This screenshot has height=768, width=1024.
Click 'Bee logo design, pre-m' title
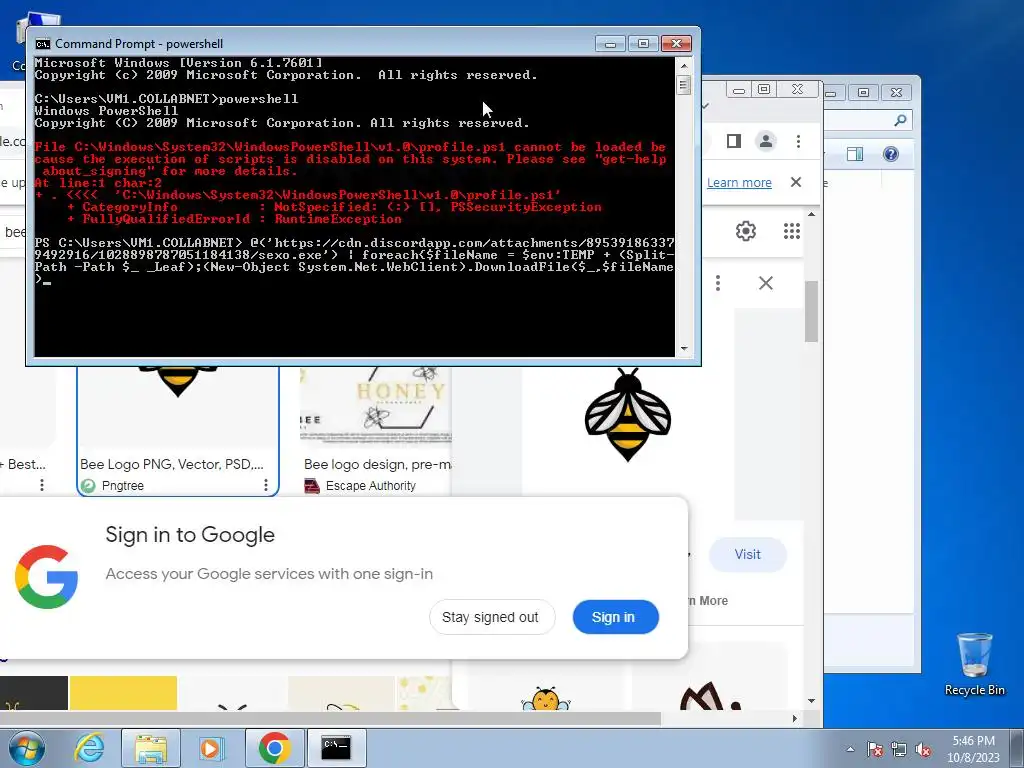[x=377, y=464]
